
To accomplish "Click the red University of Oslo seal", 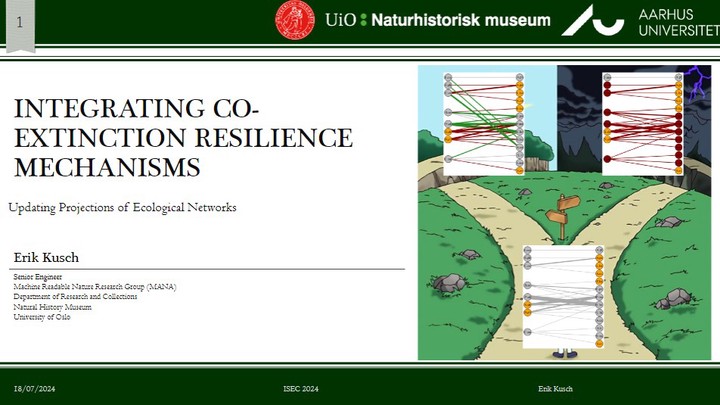I will (295, 20).
